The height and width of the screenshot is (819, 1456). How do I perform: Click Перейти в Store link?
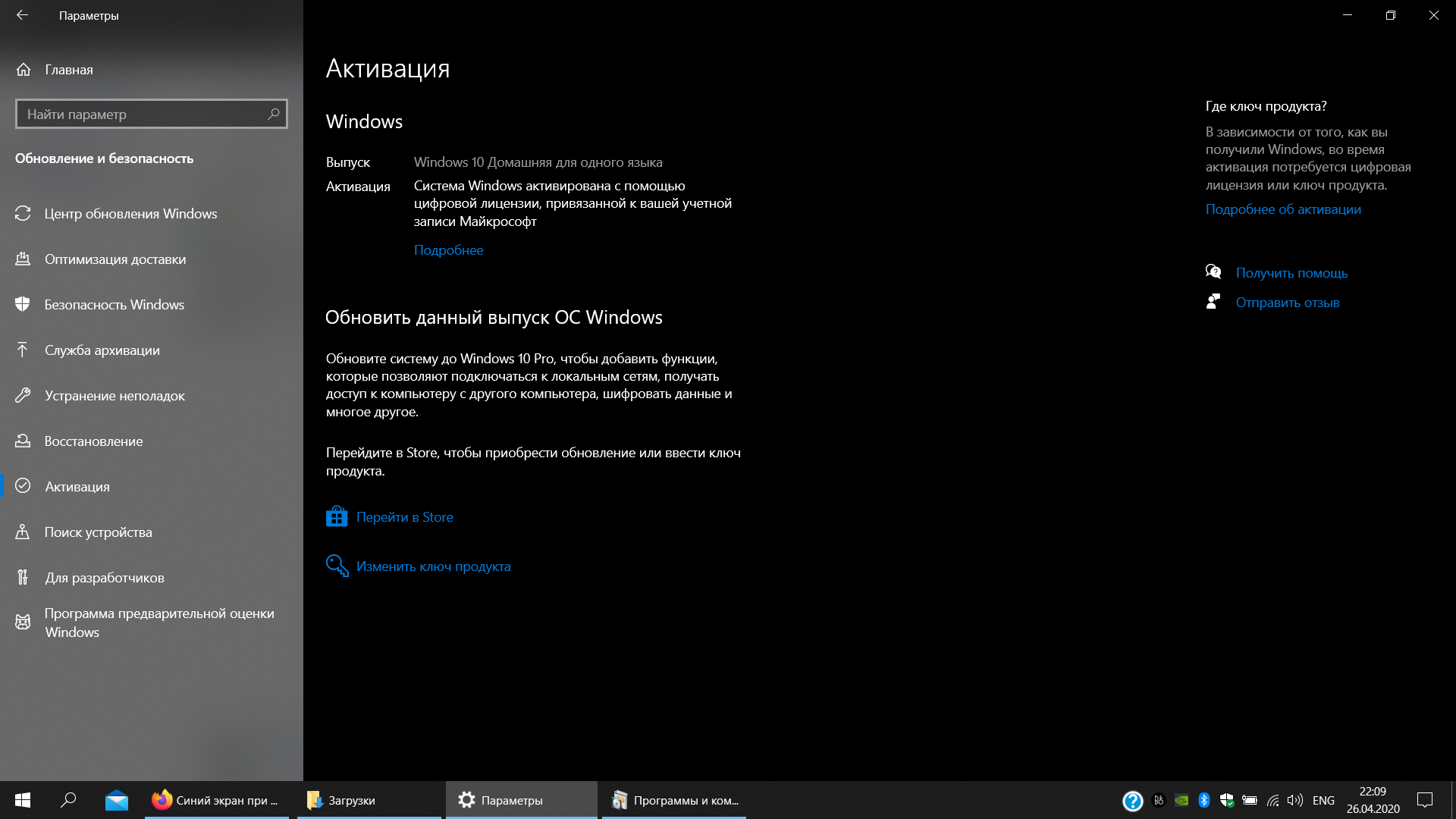[404, 517]
